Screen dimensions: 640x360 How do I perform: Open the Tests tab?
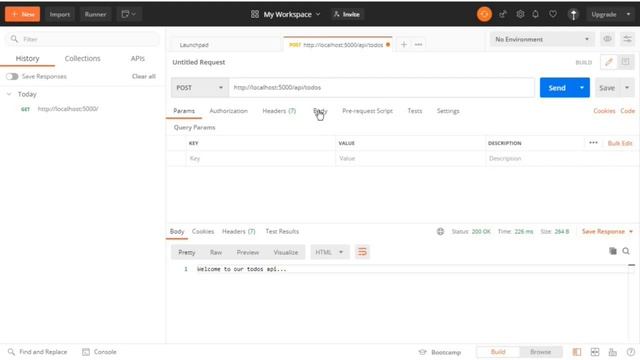point(415,111)
